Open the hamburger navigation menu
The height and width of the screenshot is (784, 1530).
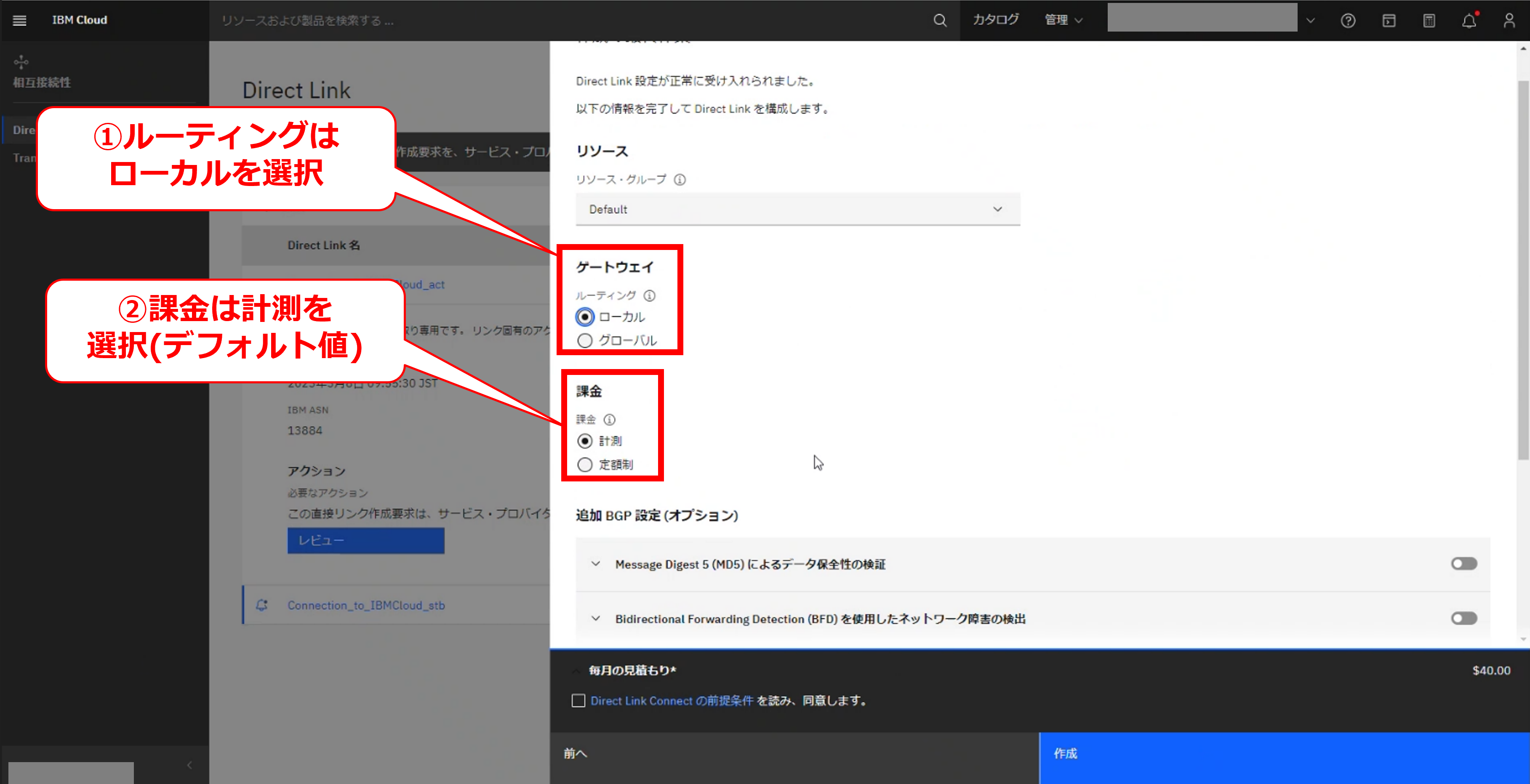point(20,20)
